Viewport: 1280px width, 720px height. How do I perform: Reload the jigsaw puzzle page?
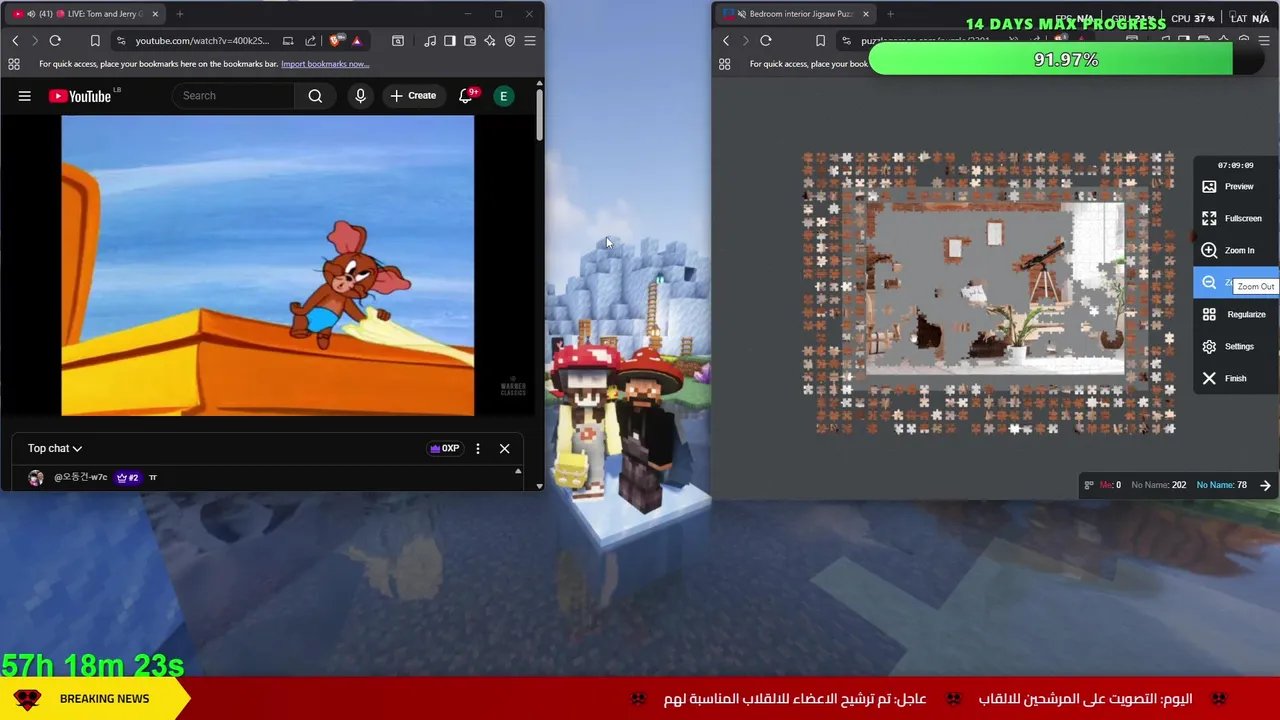(766, 41)
